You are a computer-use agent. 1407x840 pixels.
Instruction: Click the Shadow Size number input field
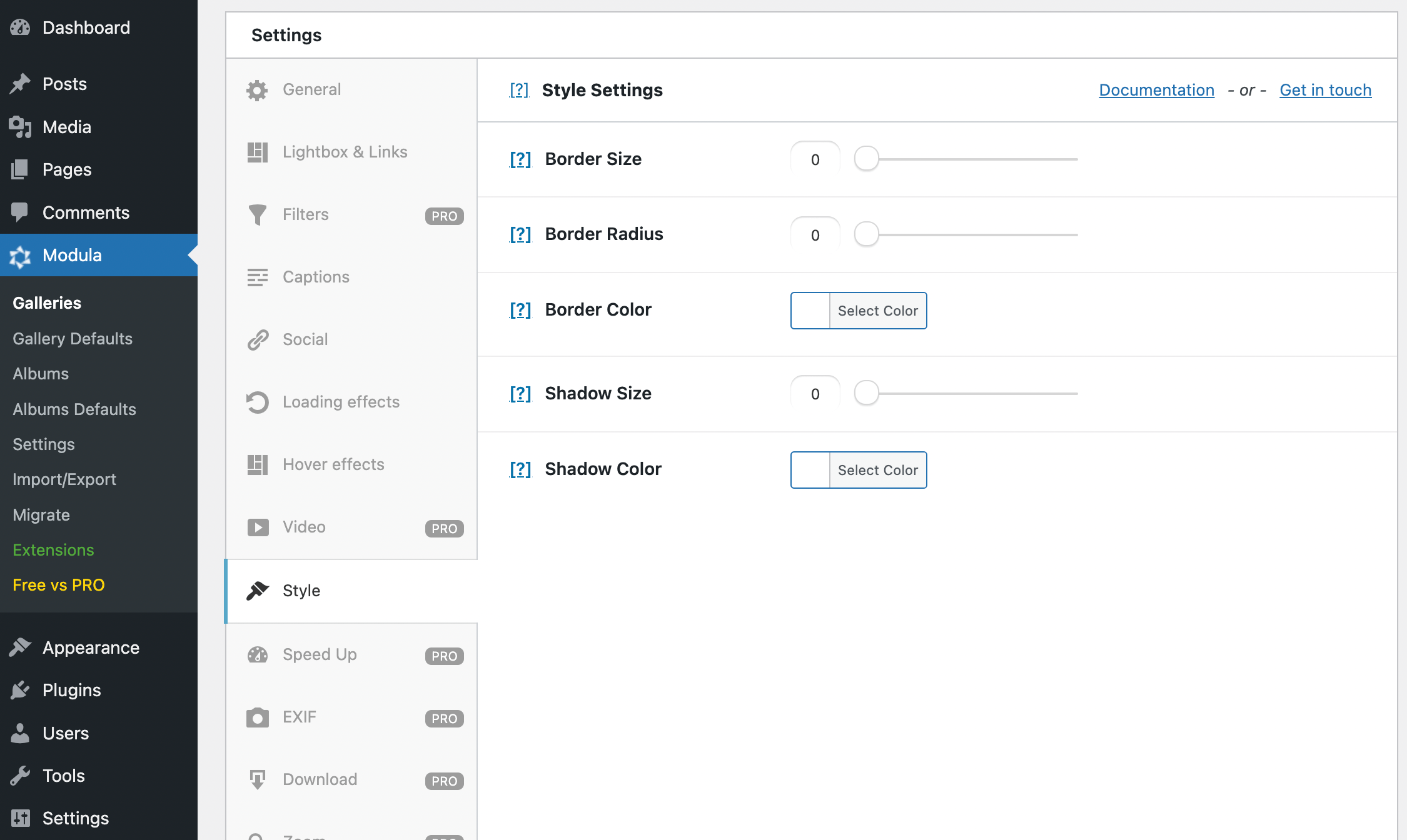coord(815,394)
